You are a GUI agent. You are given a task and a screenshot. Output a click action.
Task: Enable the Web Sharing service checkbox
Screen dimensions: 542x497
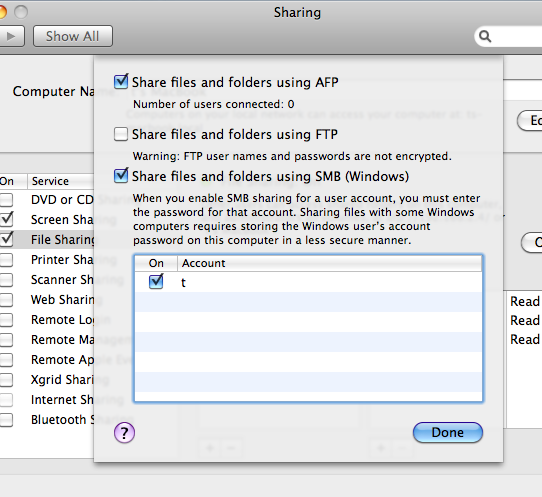(x=7, y=300)
